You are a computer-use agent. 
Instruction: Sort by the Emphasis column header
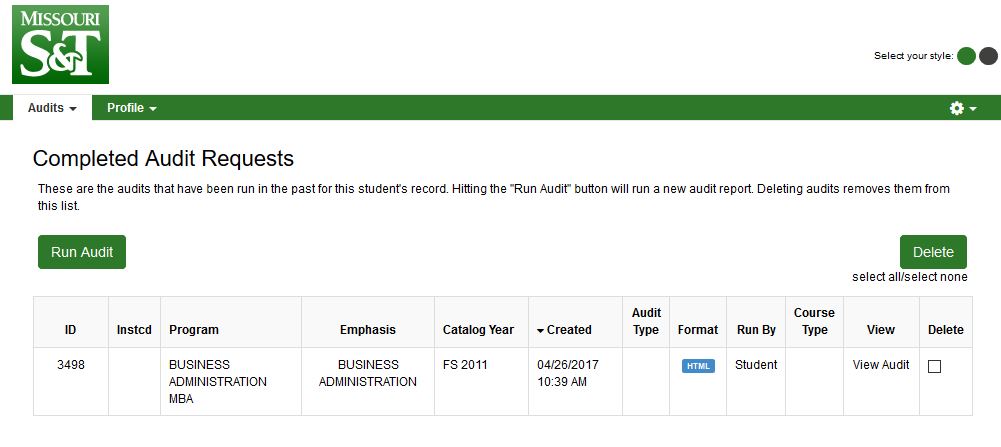368,330
